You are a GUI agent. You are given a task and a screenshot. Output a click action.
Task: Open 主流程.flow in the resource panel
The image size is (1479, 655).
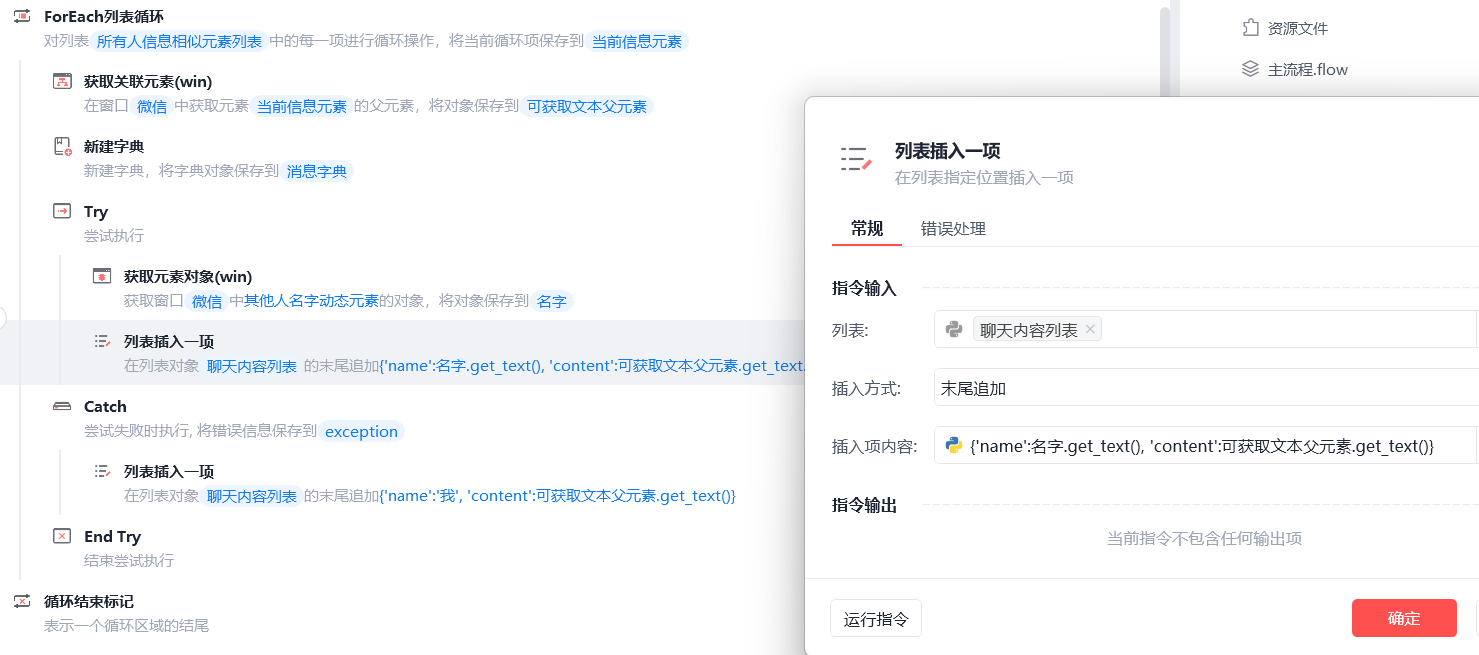(1307, 69)
